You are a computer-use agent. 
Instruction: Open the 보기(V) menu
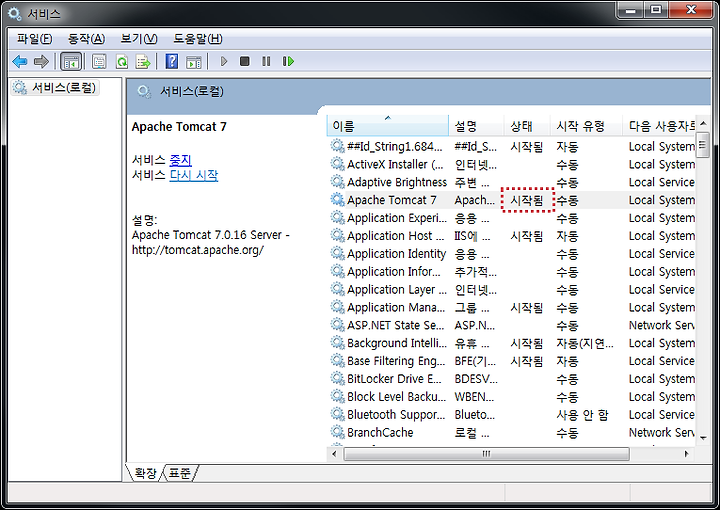(x=139, y=39)
